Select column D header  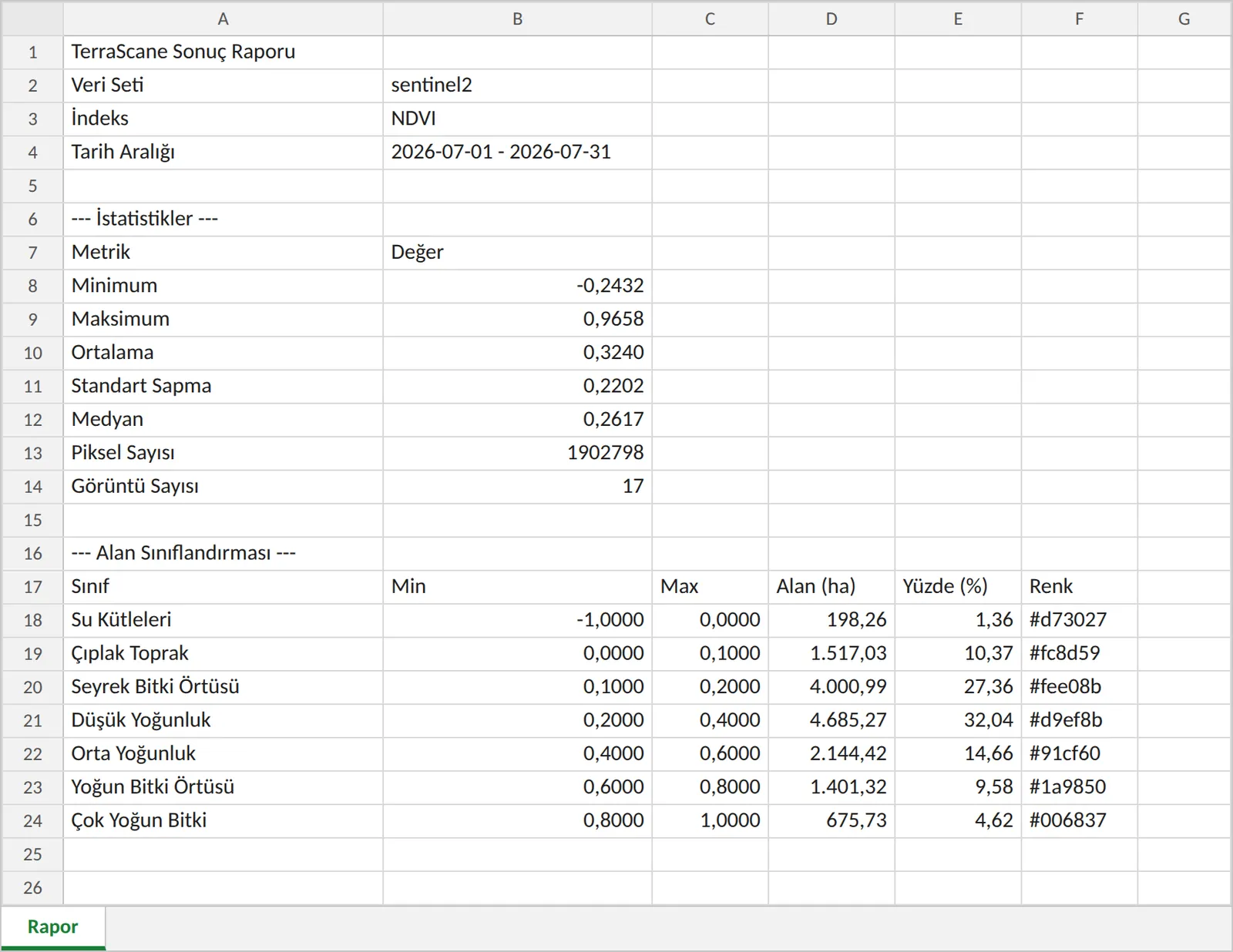tap(832, 18)
